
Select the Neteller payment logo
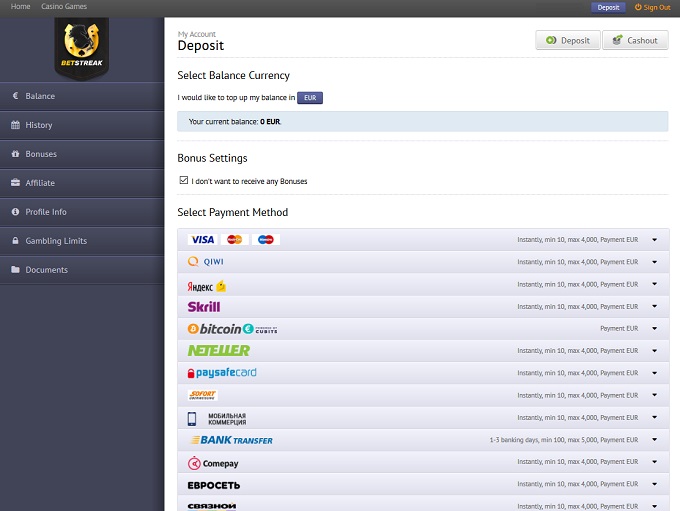[x=219, y=351]
